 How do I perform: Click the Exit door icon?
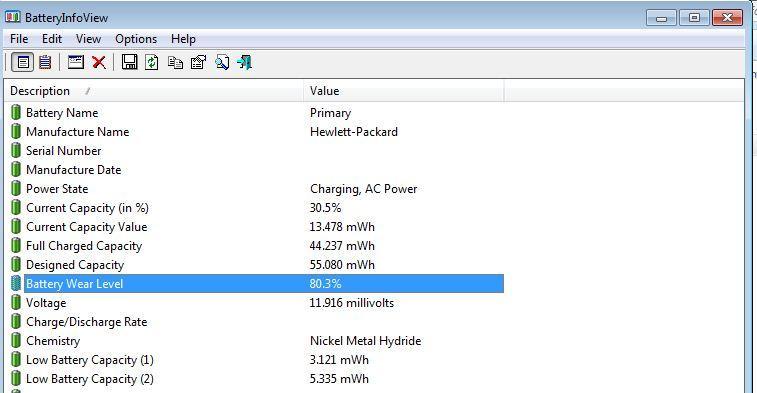pyautogui.click(x=245, y=62)
